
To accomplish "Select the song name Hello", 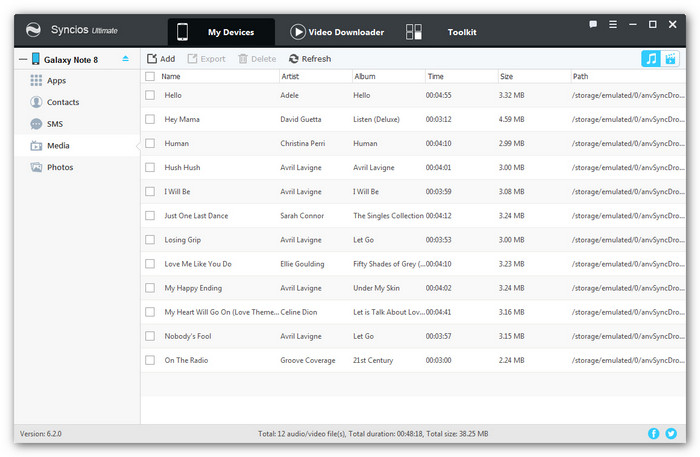I will [173, 96].
